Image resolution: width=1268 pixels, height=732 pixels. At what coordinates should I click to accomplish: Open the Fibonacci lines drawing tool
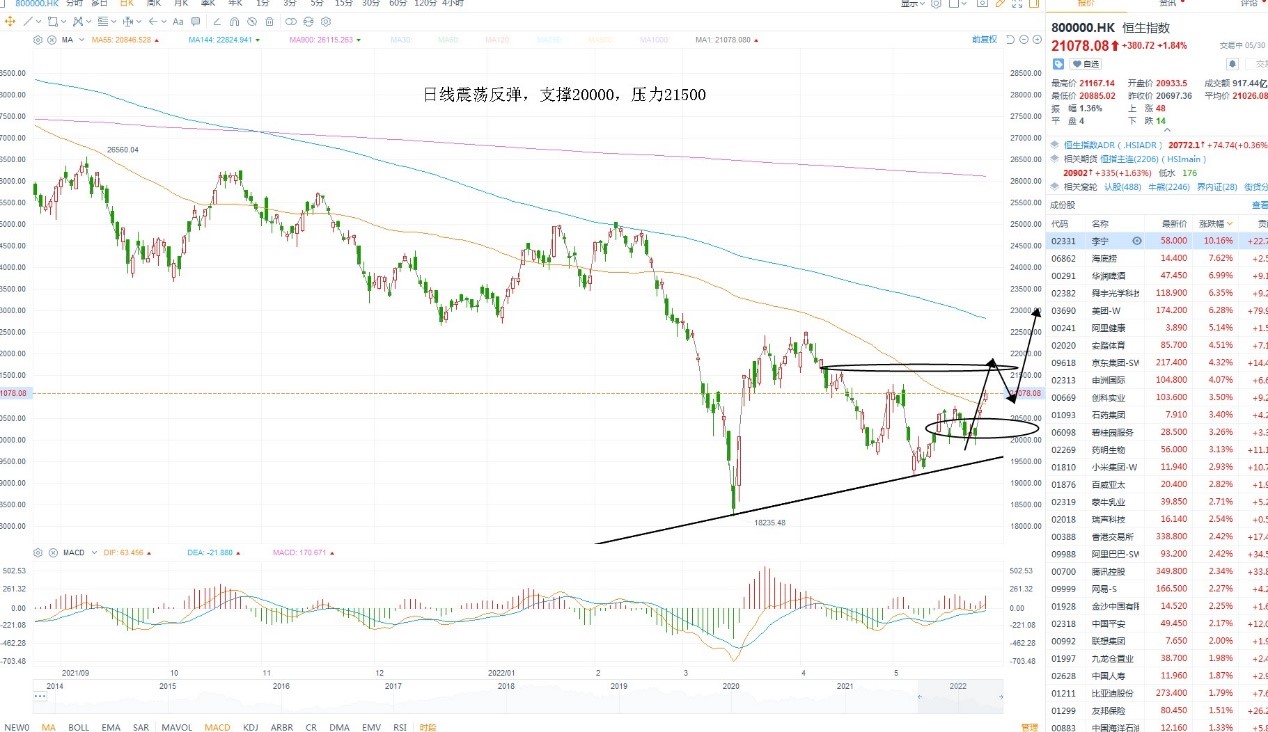[103, 21]
